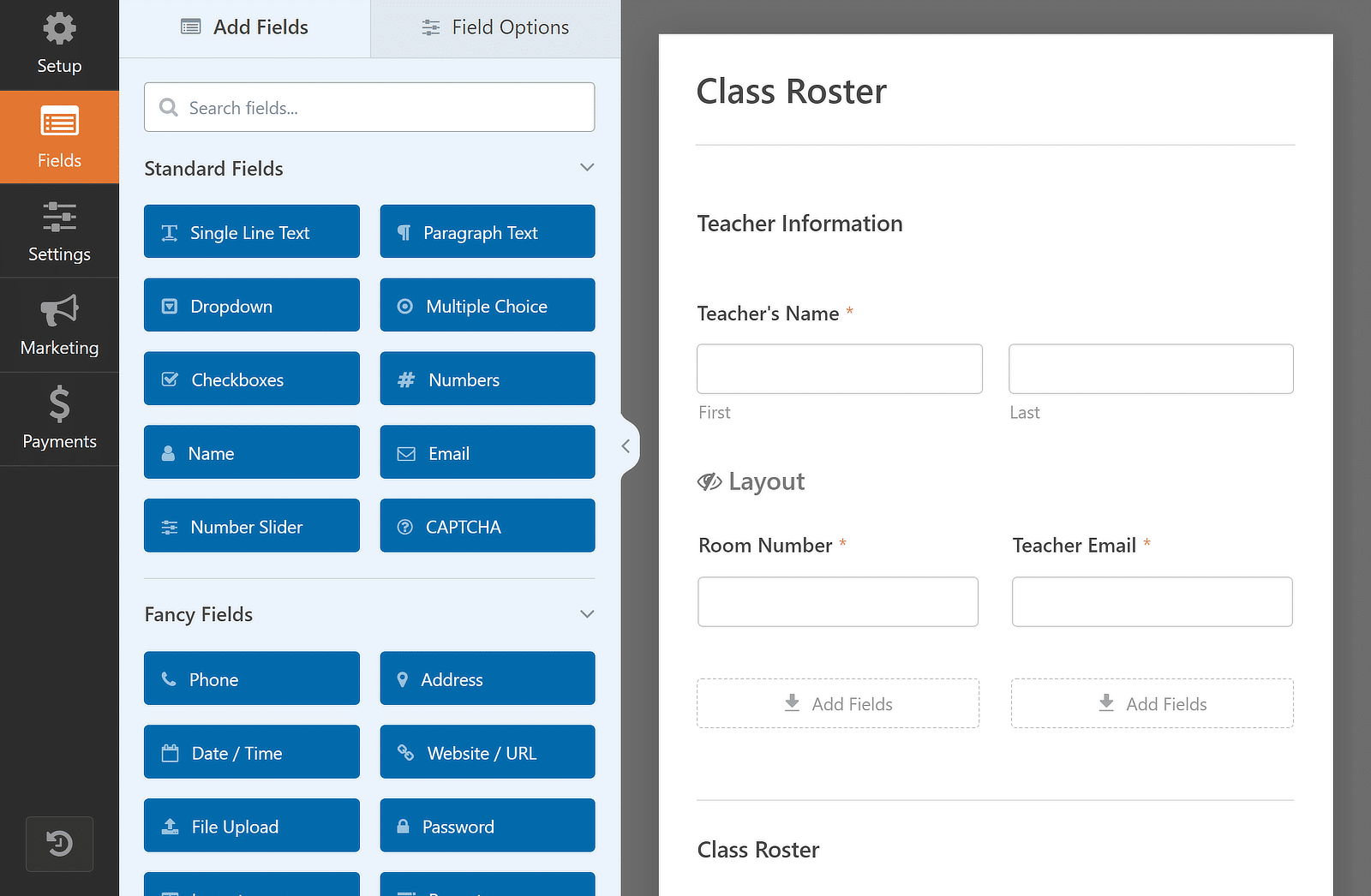Open the Fields panel in sidebar

pos(59,137)
